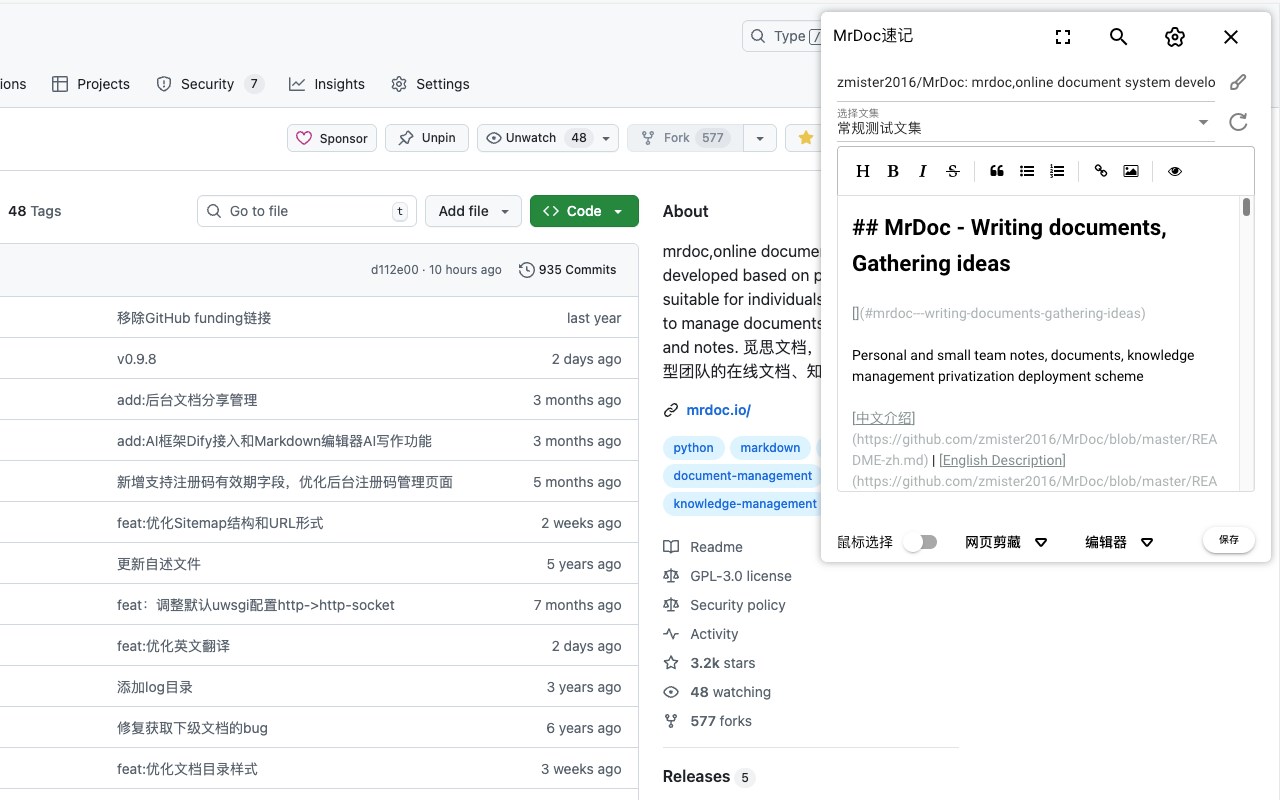Click commit message 添加log目录
This screenshot has width=1280, height=800.
point(155,687)
